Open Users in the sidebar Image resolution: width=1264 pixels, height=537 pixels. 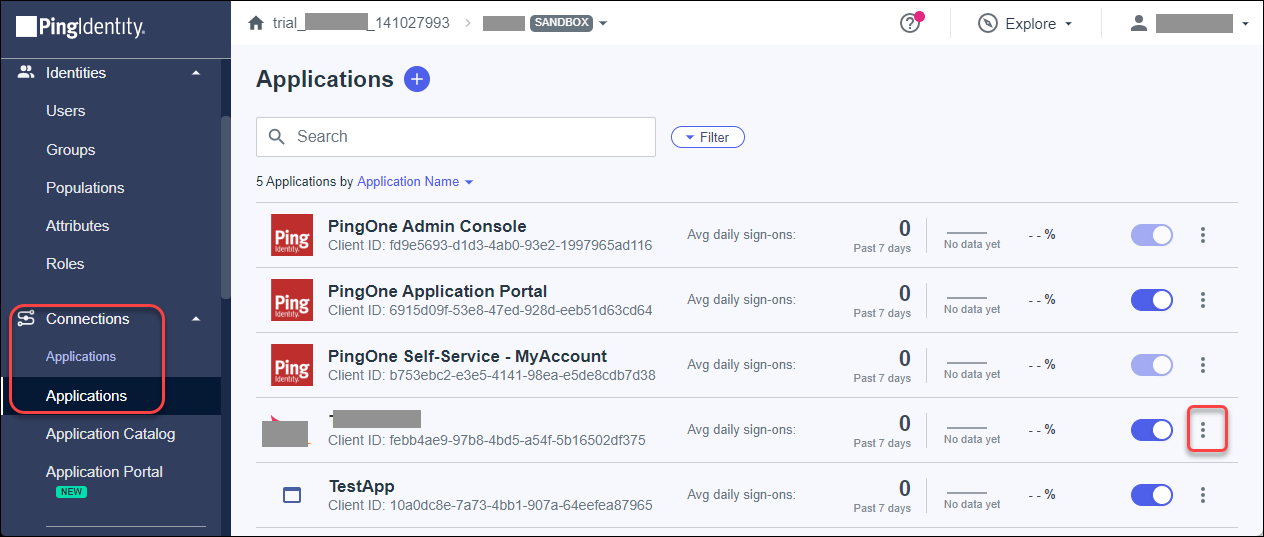(x=66, y=111)
